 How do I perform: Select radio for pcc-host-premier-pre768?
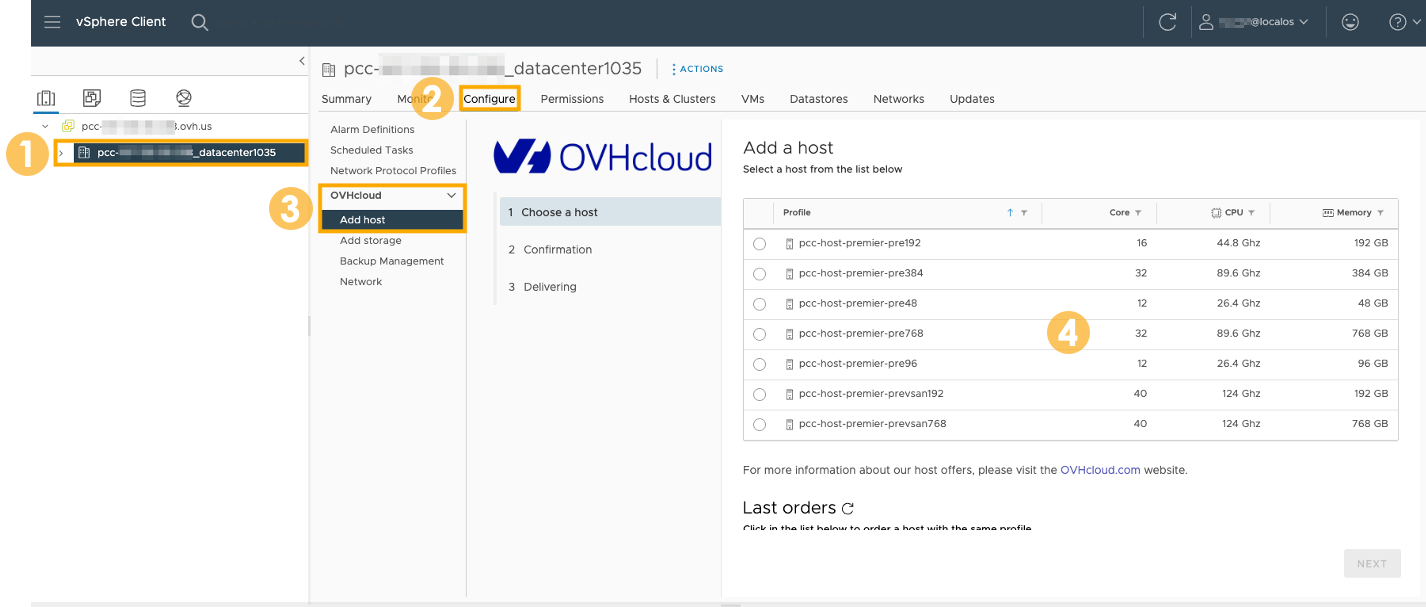coord(760,334)
